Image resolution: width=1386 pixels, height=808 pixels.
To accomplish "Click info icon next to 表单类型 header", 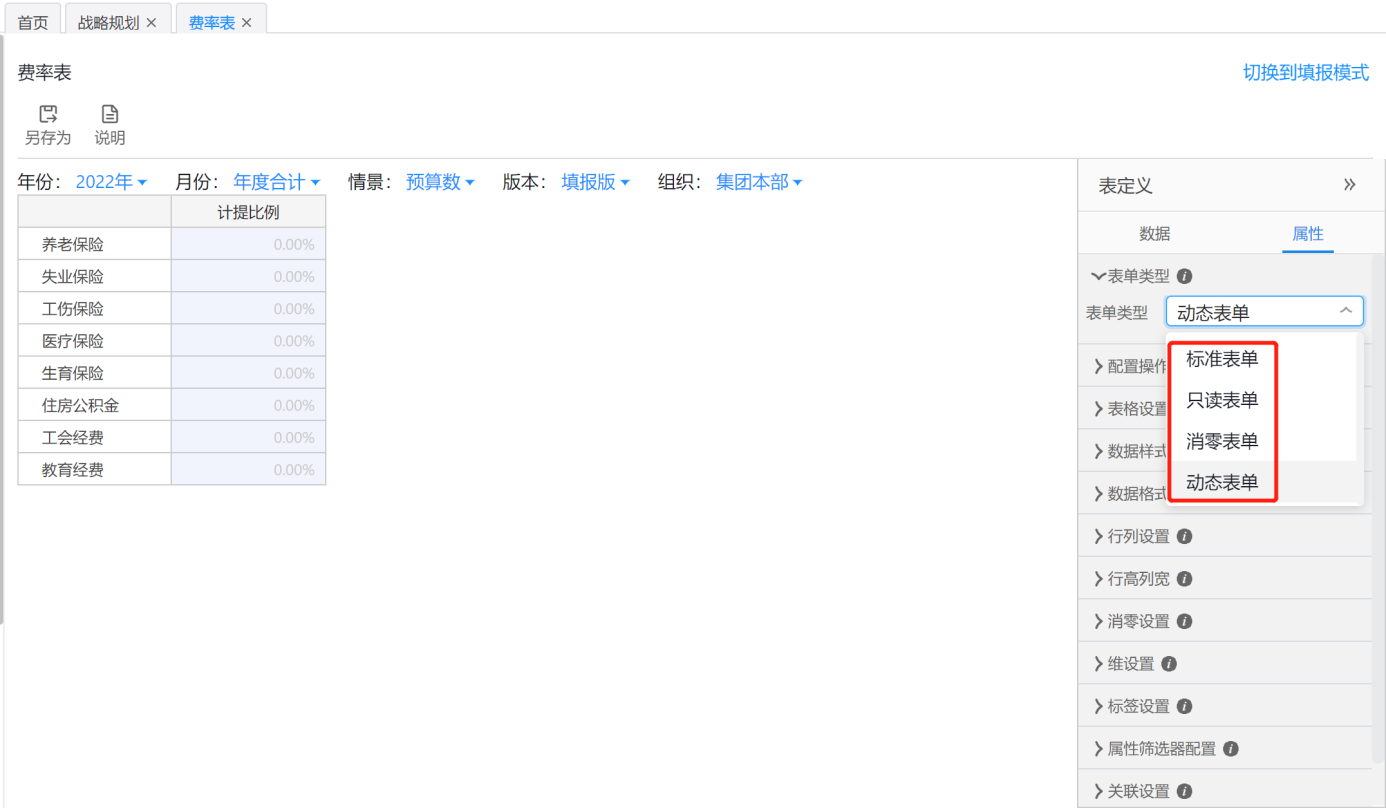I will (x=1184, y=276).
